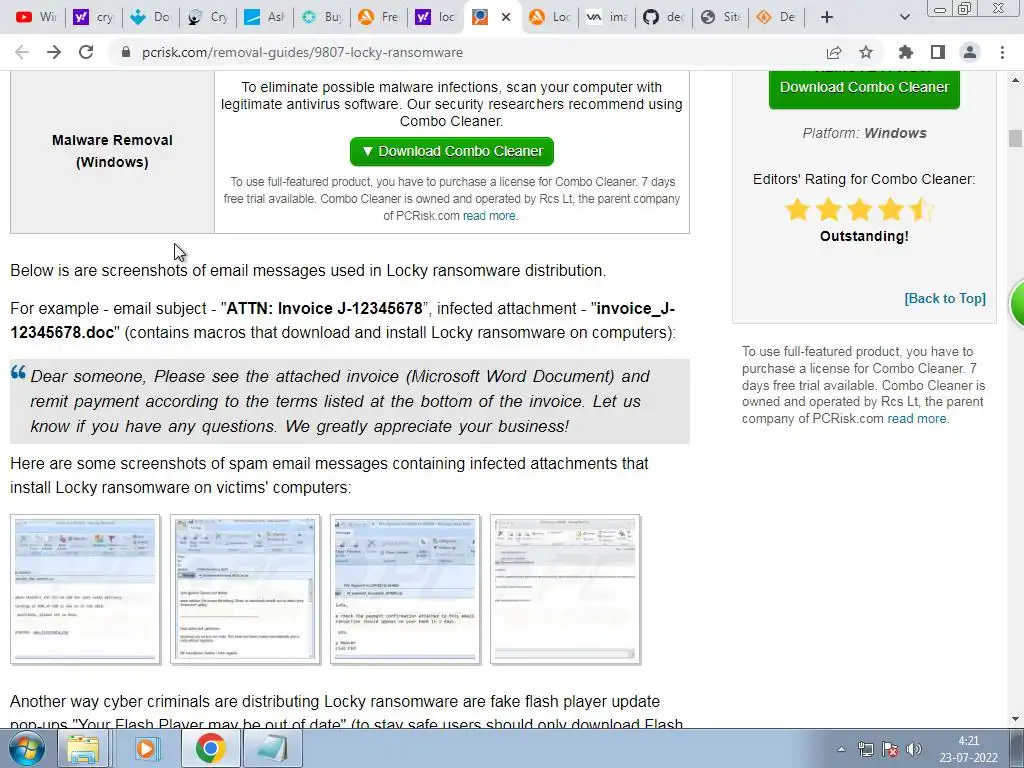Click the Back to Top link
Image resolution: width=1024 pixels, height=768 pixels.
(945, 298)
